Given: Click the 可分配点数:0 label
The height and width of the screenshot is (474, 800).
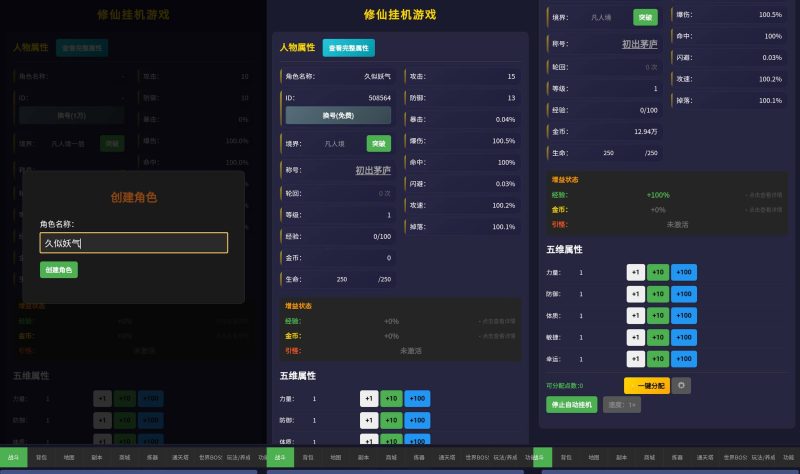Looking at the screenshot, I should (x=564, y=386).
